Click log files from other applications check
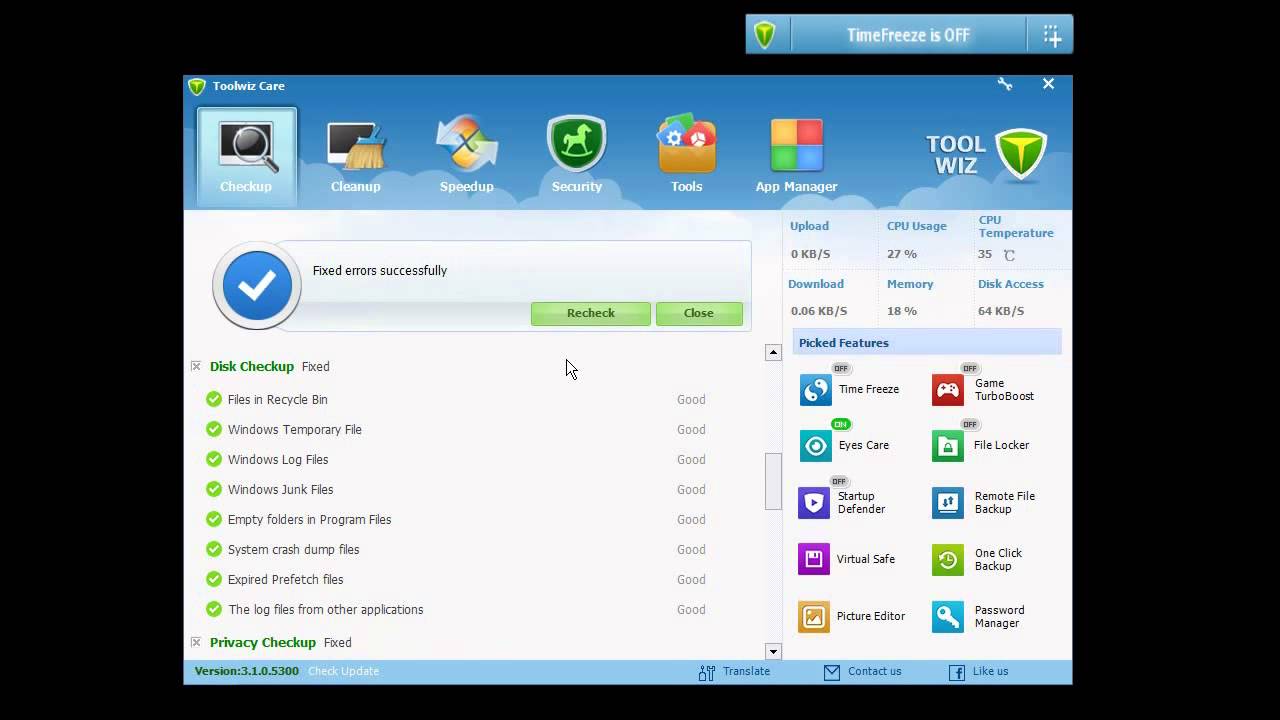The height and width of the screenshot is (720, 1280). tap(213, 609)
